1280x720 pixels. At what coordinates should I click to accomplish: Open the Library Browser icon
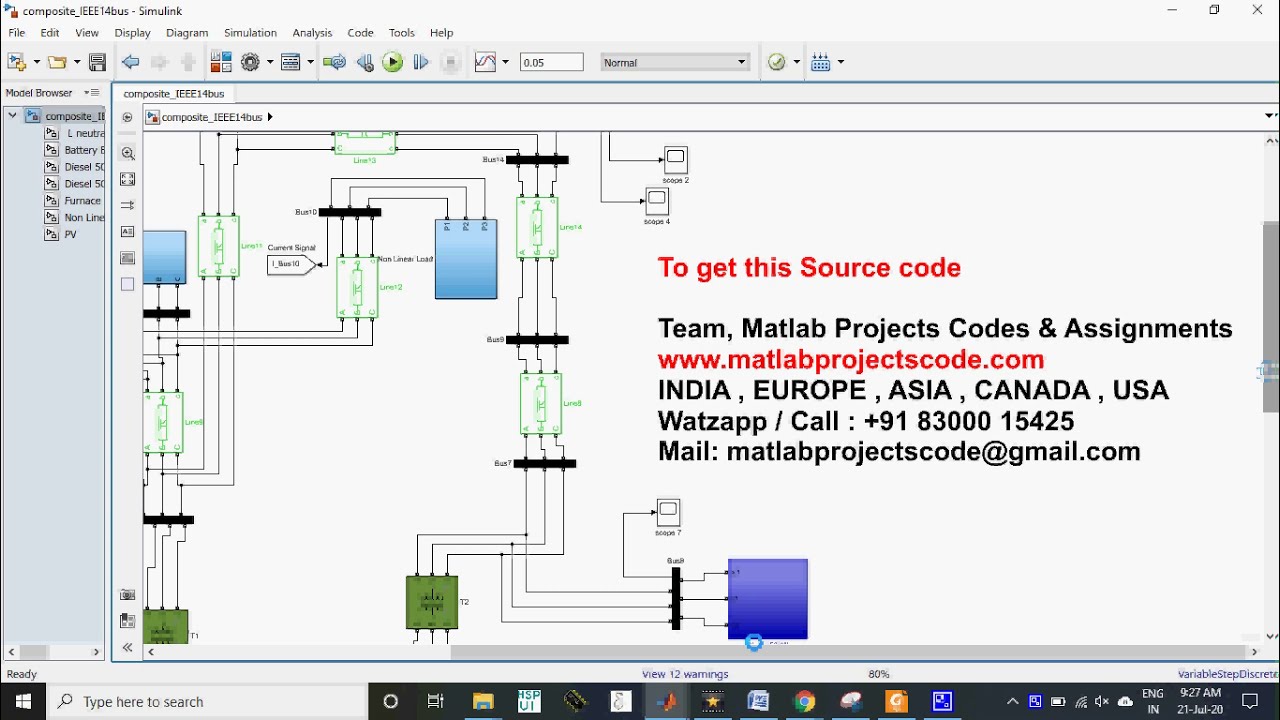[x=221, y=62]
